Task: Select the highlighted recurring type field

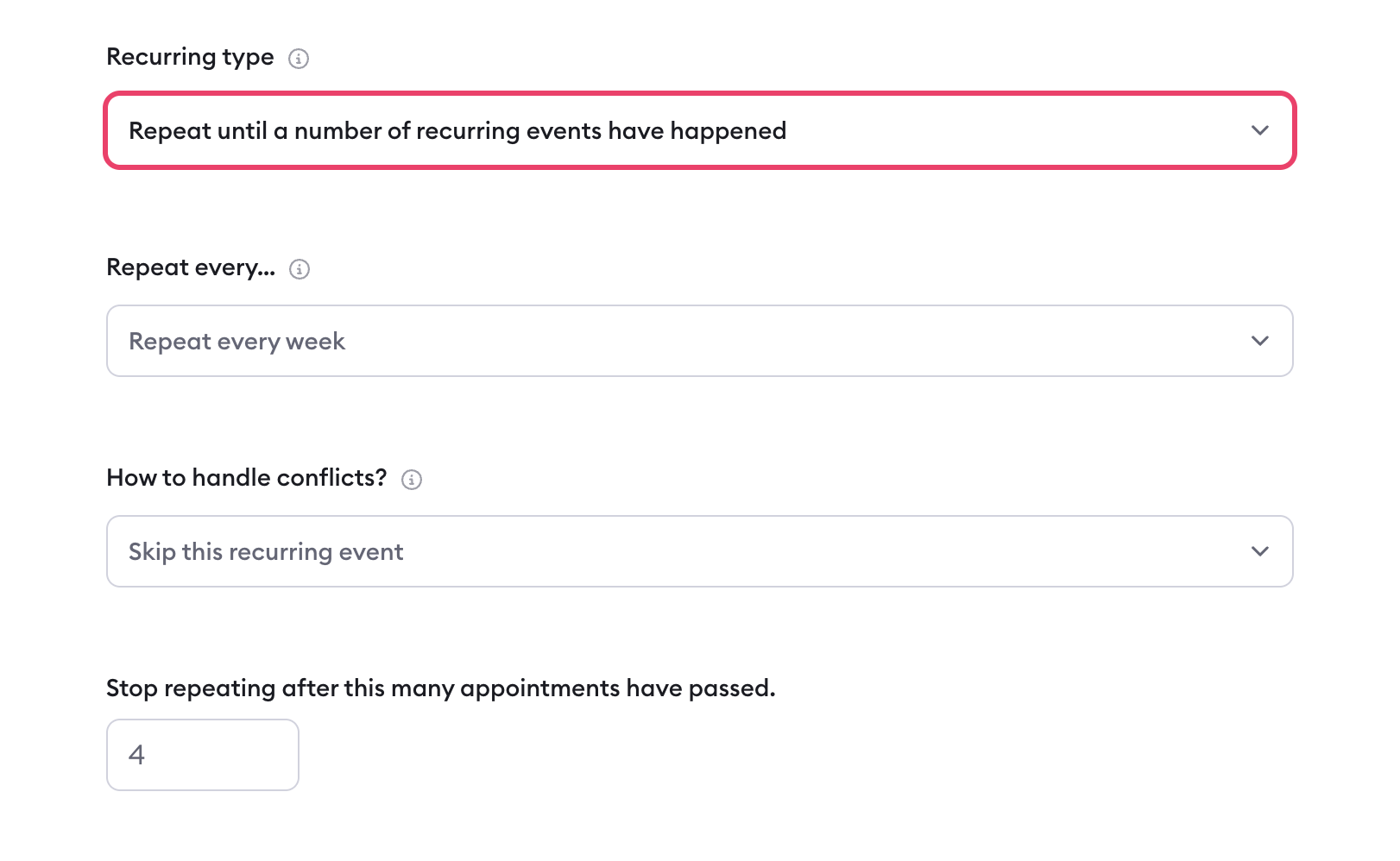Action: click(699, 130)
